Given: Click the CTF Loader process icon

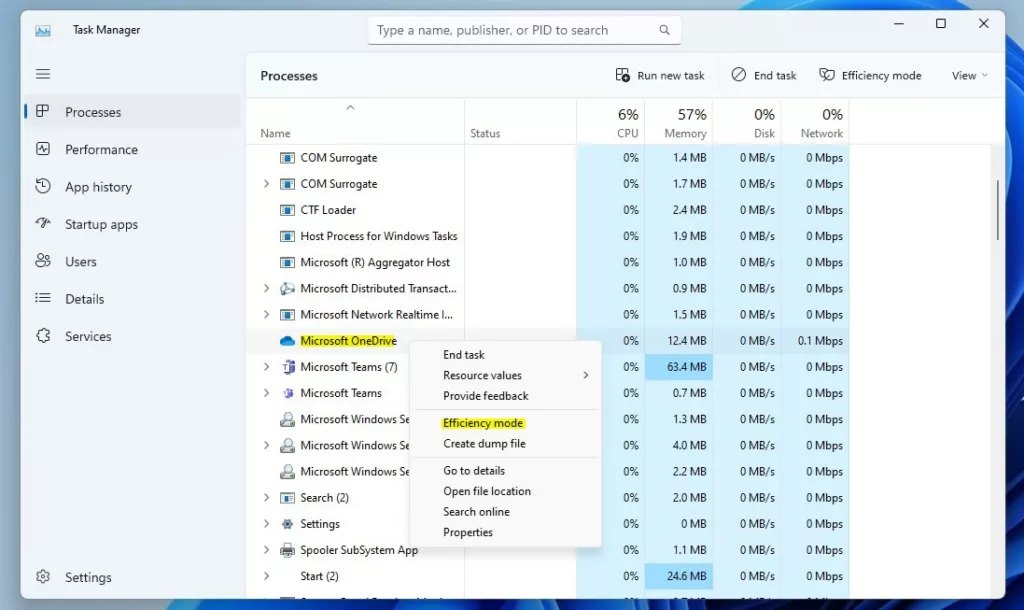Looking at the screenshot, I should [x=287, y=210].
